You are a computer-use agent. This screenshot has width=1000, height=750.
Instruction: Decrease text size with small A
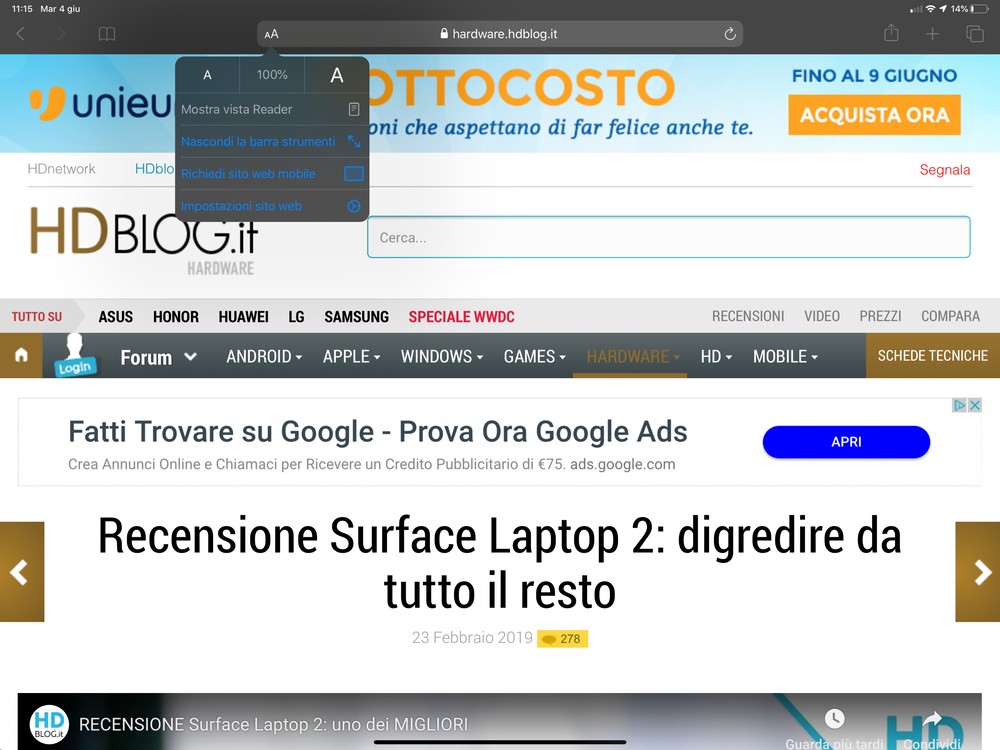[207, 75]
